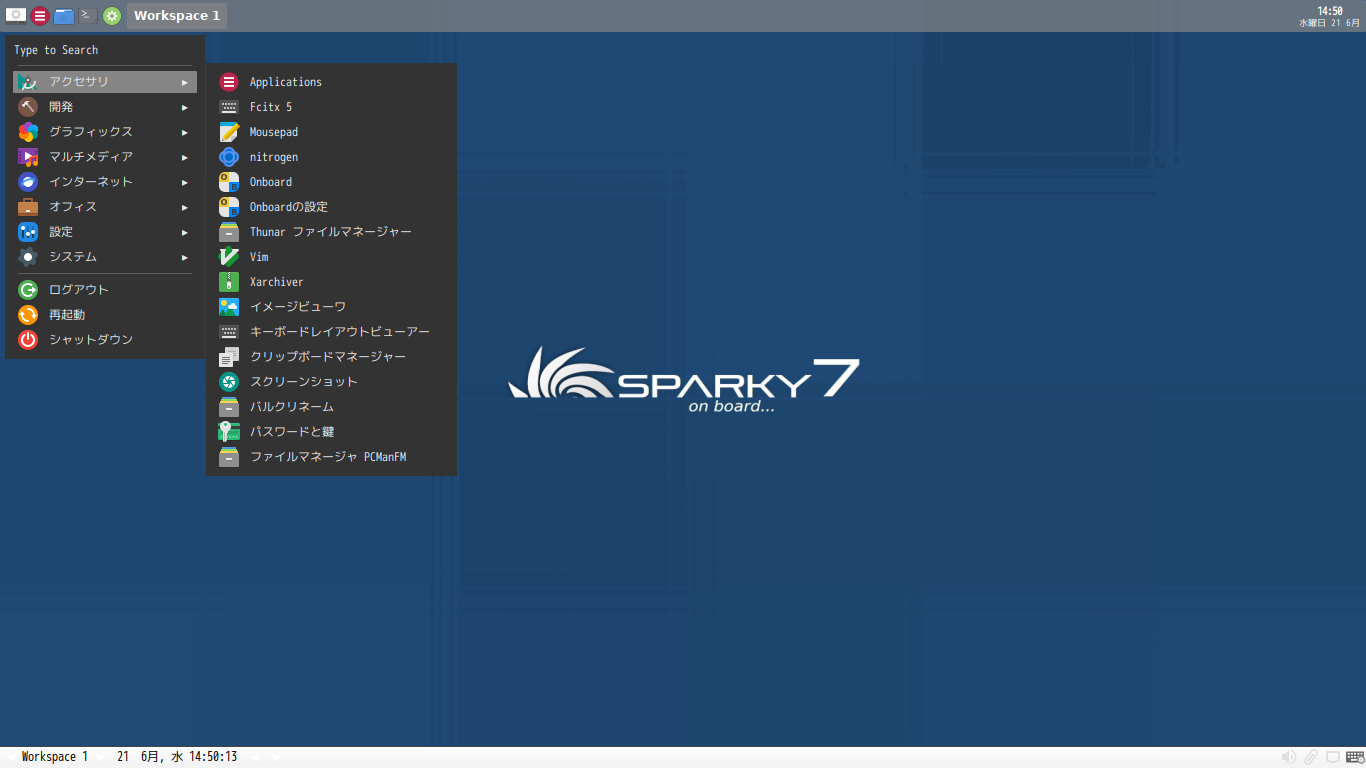Open バルクリネーム bulk rename
The image size is (1366, 768).
click(331, 407)
